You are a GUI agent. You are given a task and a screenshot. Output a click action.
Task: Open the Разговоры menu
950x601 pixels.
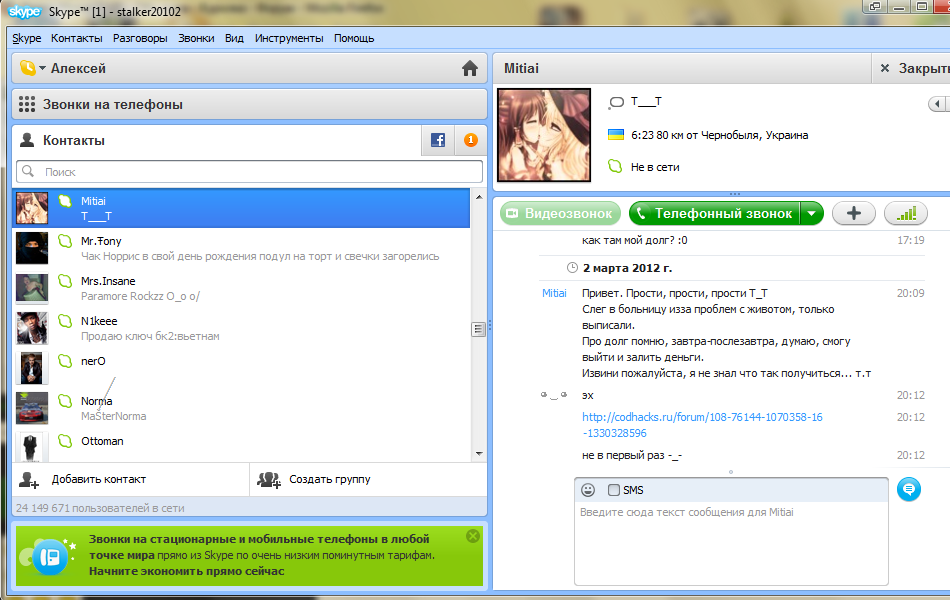[140, 38]
